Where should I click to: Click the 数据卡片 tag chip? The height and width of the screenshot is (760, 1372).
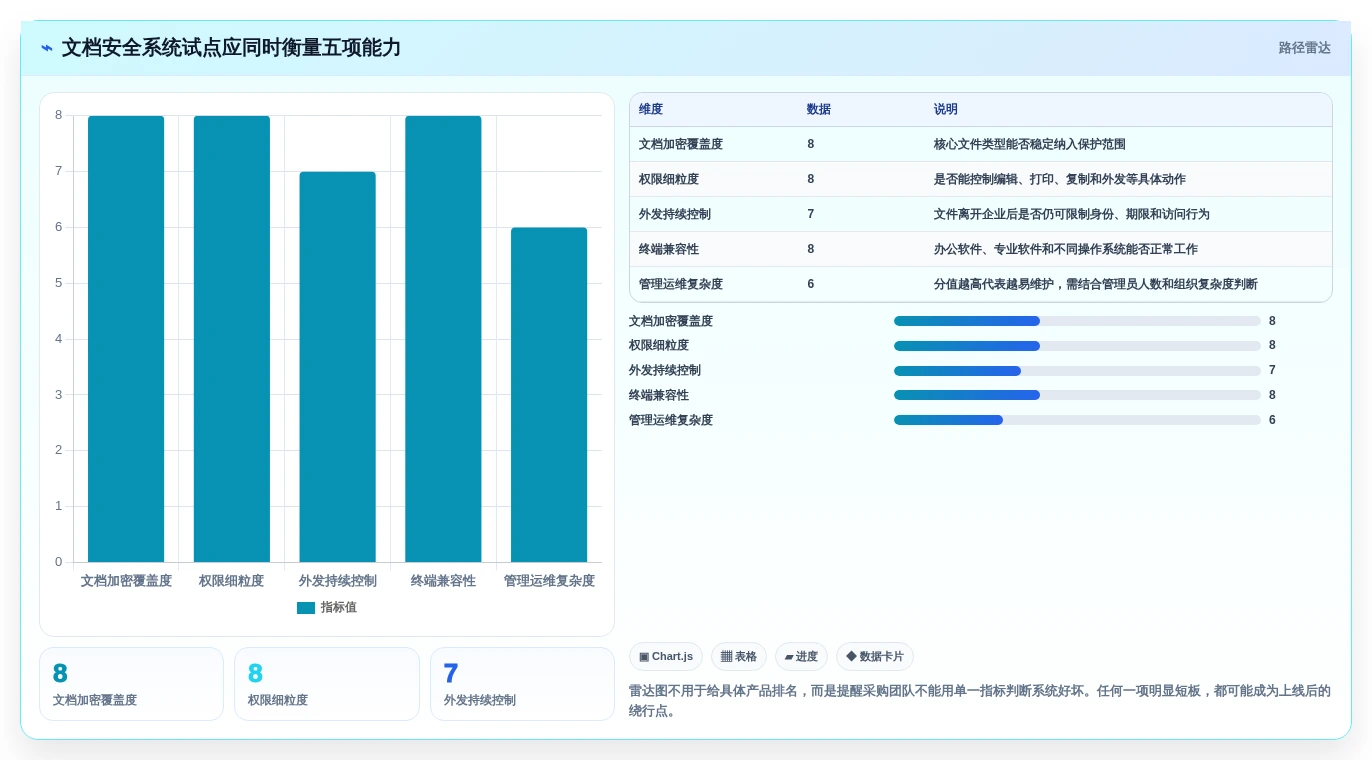tap(875, 657)
